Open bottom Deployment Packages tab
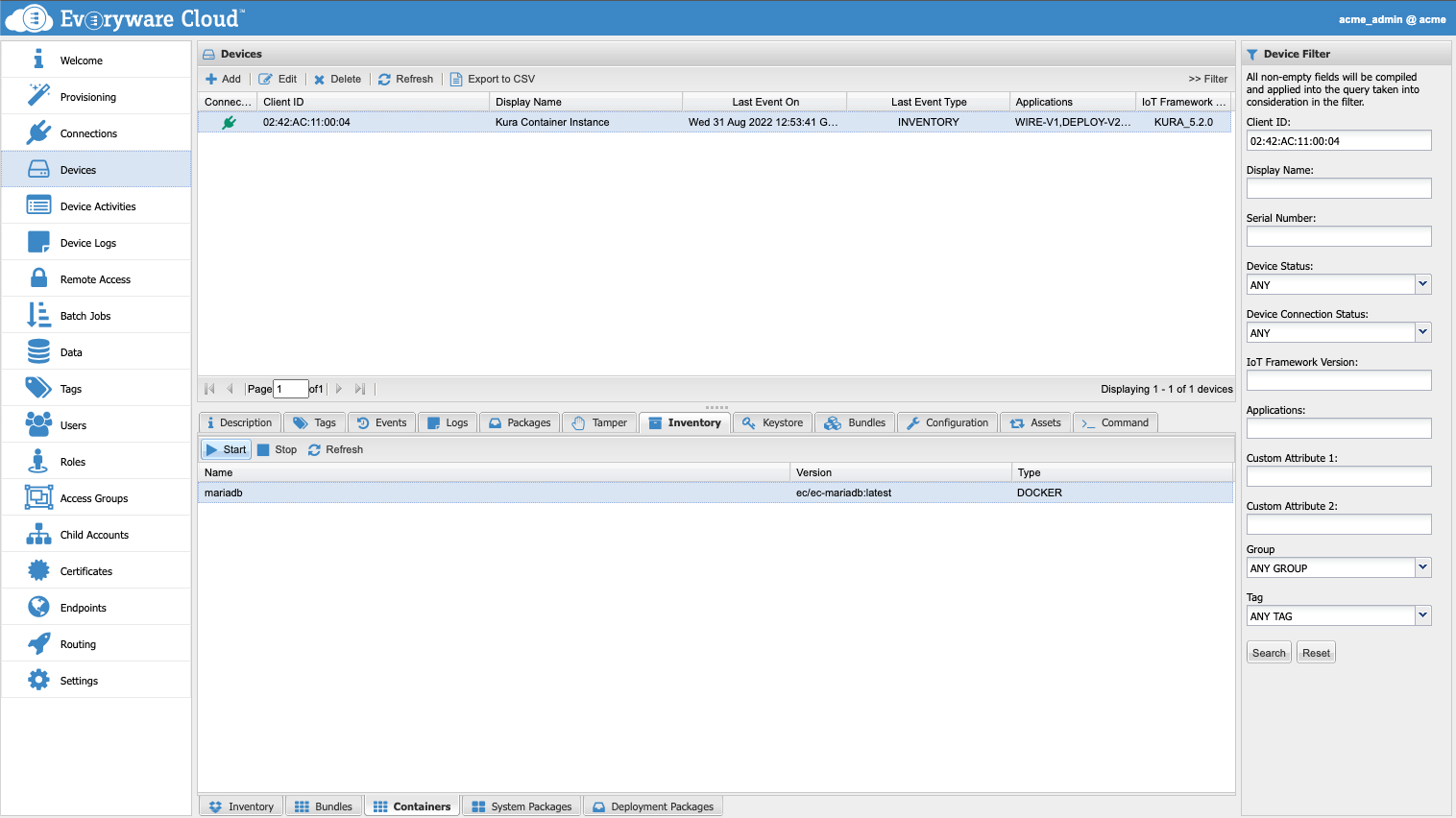Viewport: 1456px width, 818px height. 653,806
